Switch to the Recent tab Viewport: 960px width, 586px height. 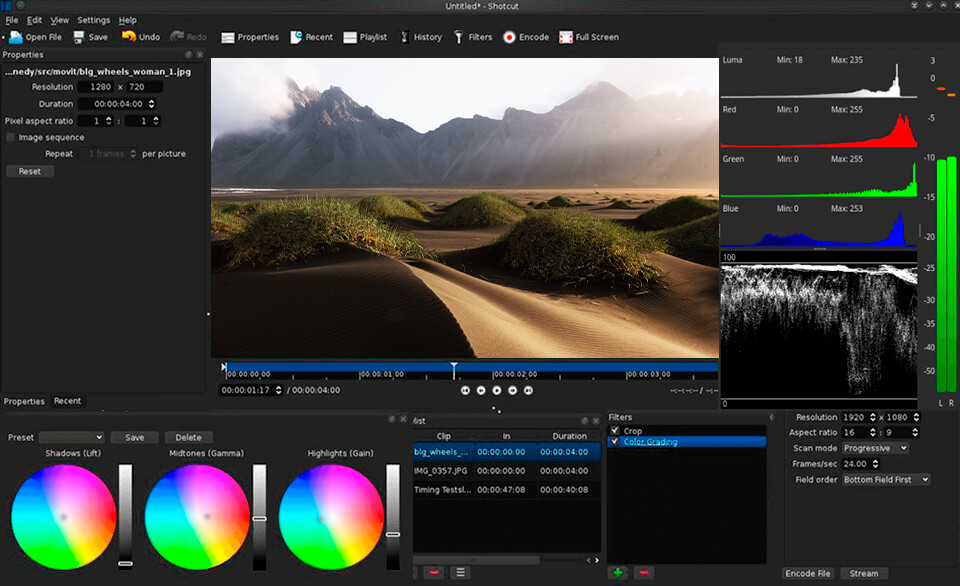pyautogui.click(x=68, y=401)
